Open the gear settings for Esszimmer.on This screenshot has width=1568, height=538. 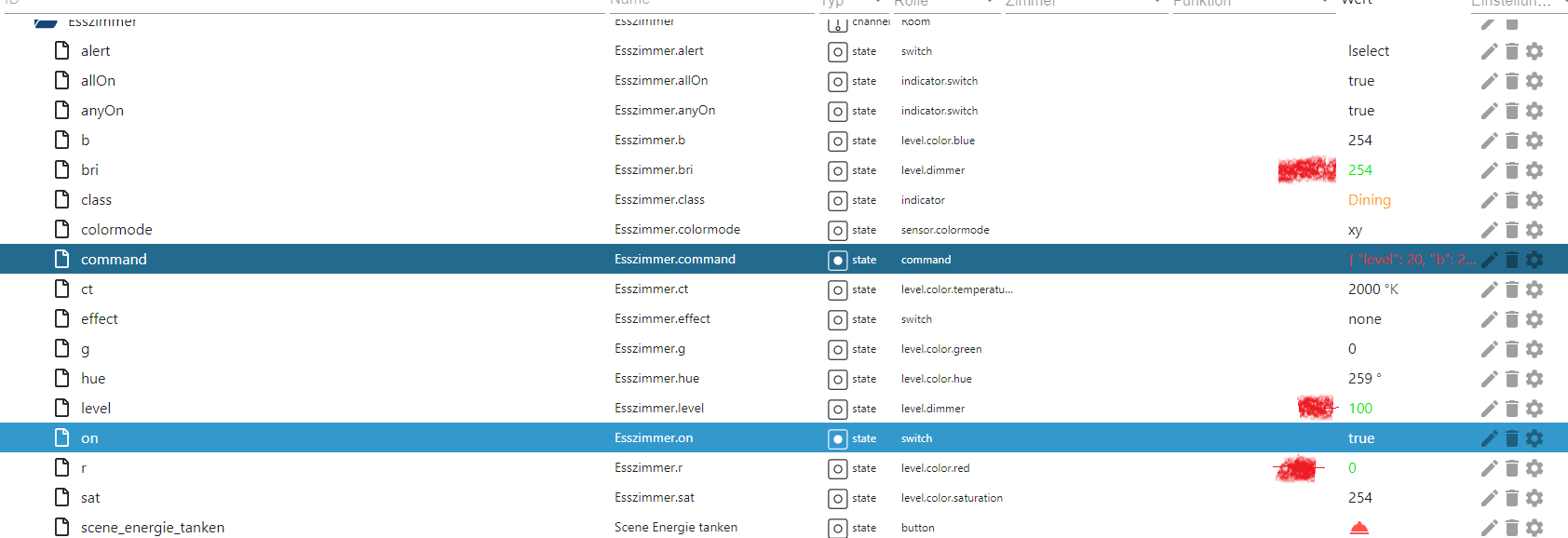point(1534,438)
